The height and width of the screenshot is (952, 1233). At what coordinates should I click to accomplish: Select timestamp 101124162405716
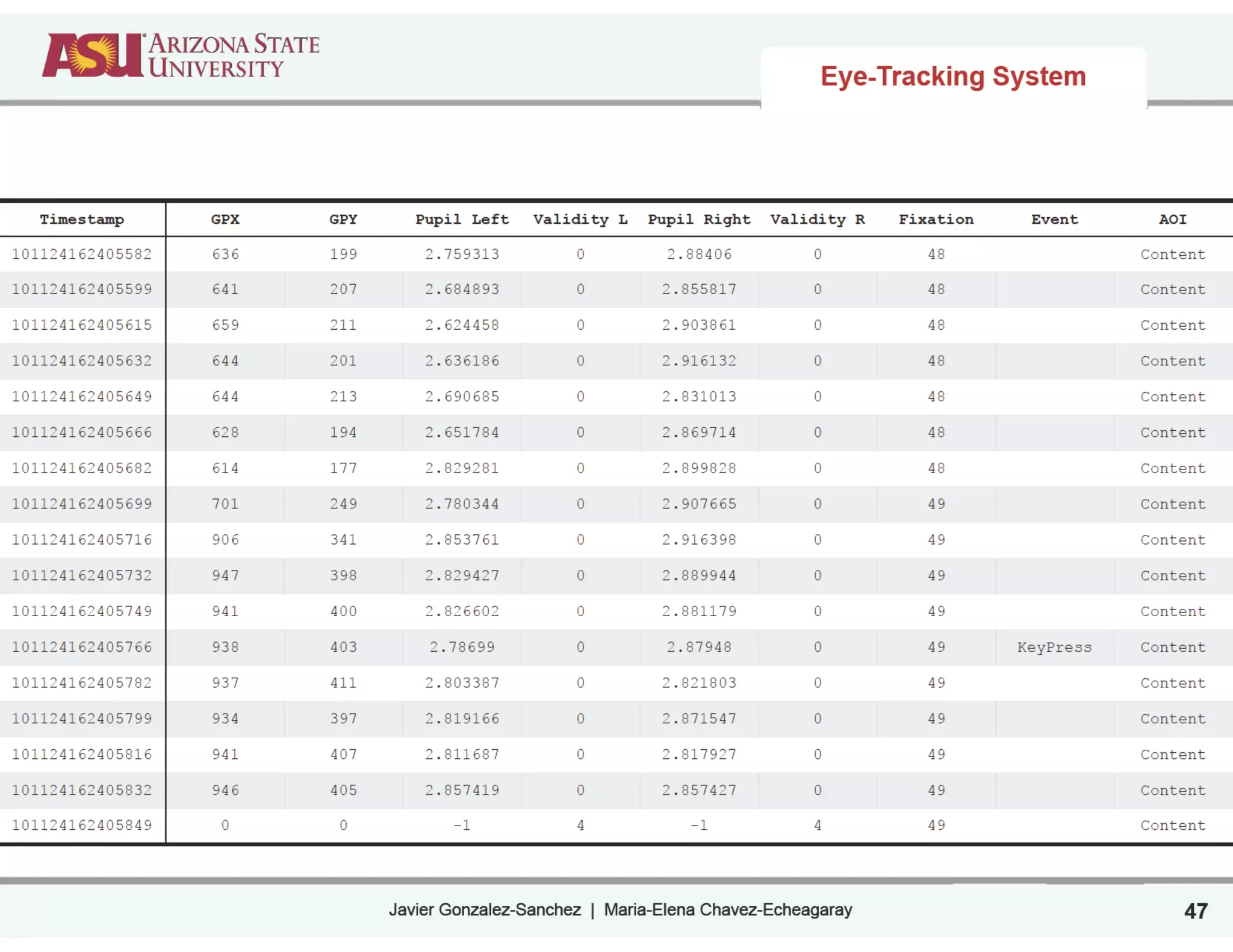[x=82, y=540]
